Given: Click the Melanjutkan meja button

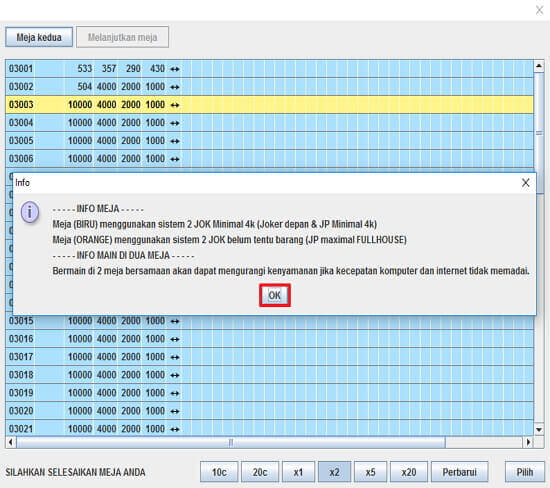Looking at the screenshot, I should [x=122, y=37].
